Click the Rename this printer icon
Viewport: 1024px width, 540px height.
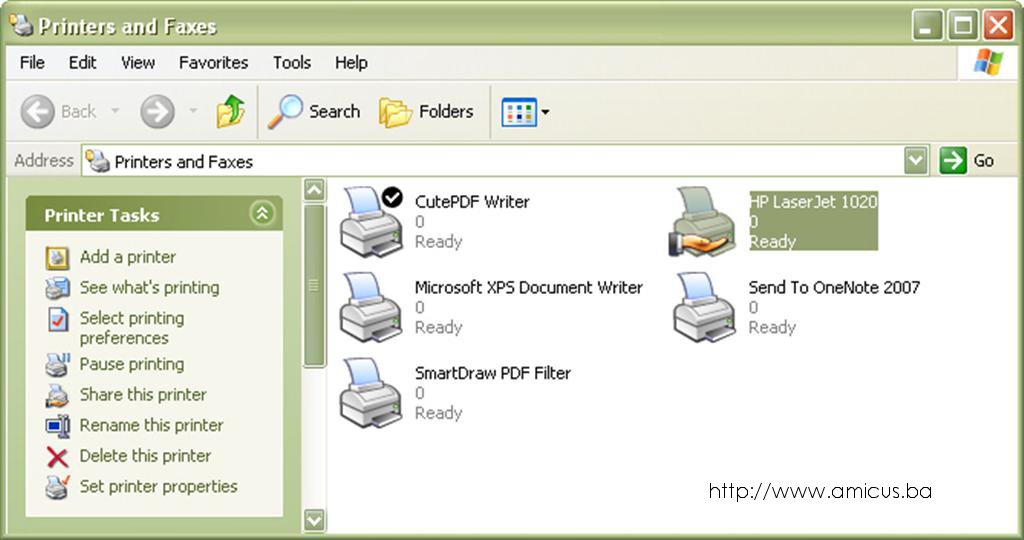57,426
